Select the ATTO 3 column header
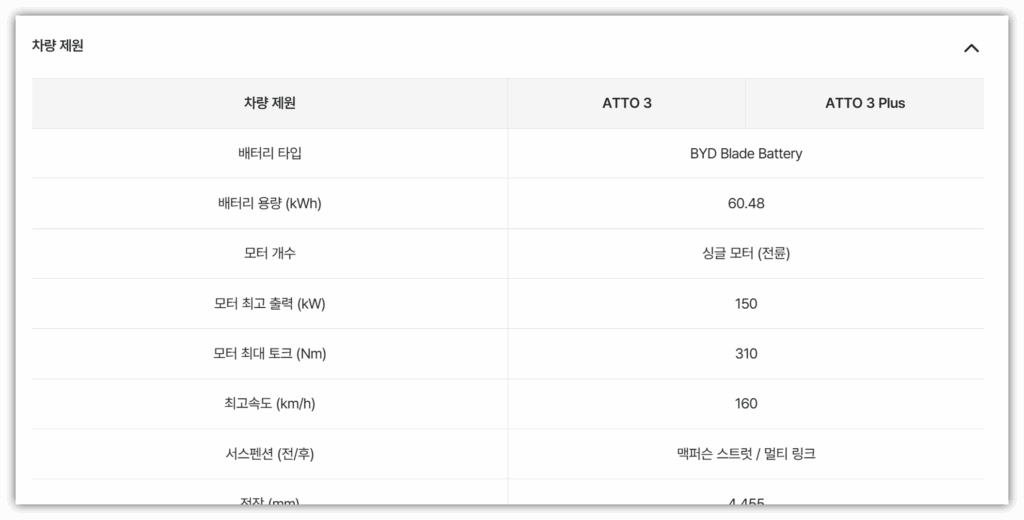 (627, 103)
